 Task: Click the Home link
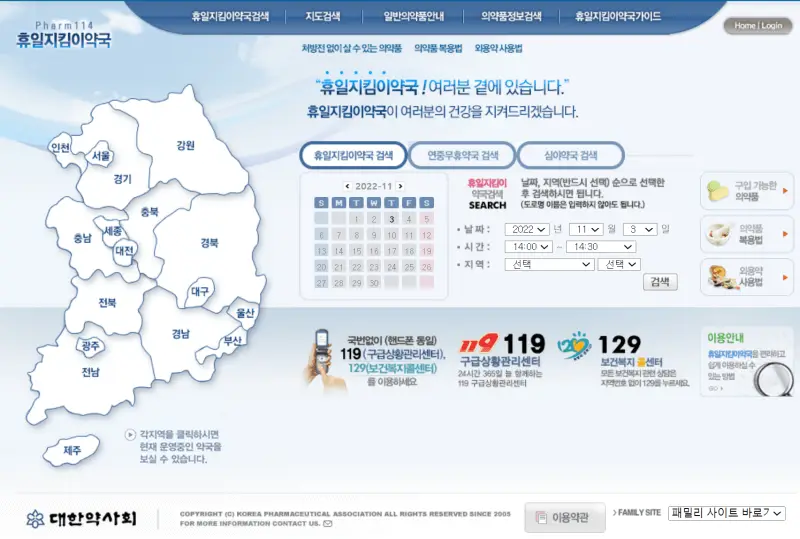coord(744,26)
